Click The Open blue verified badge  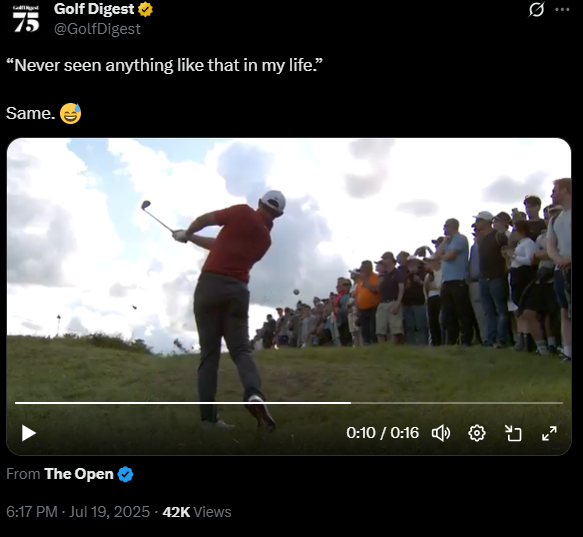click(x=125, y=474)
